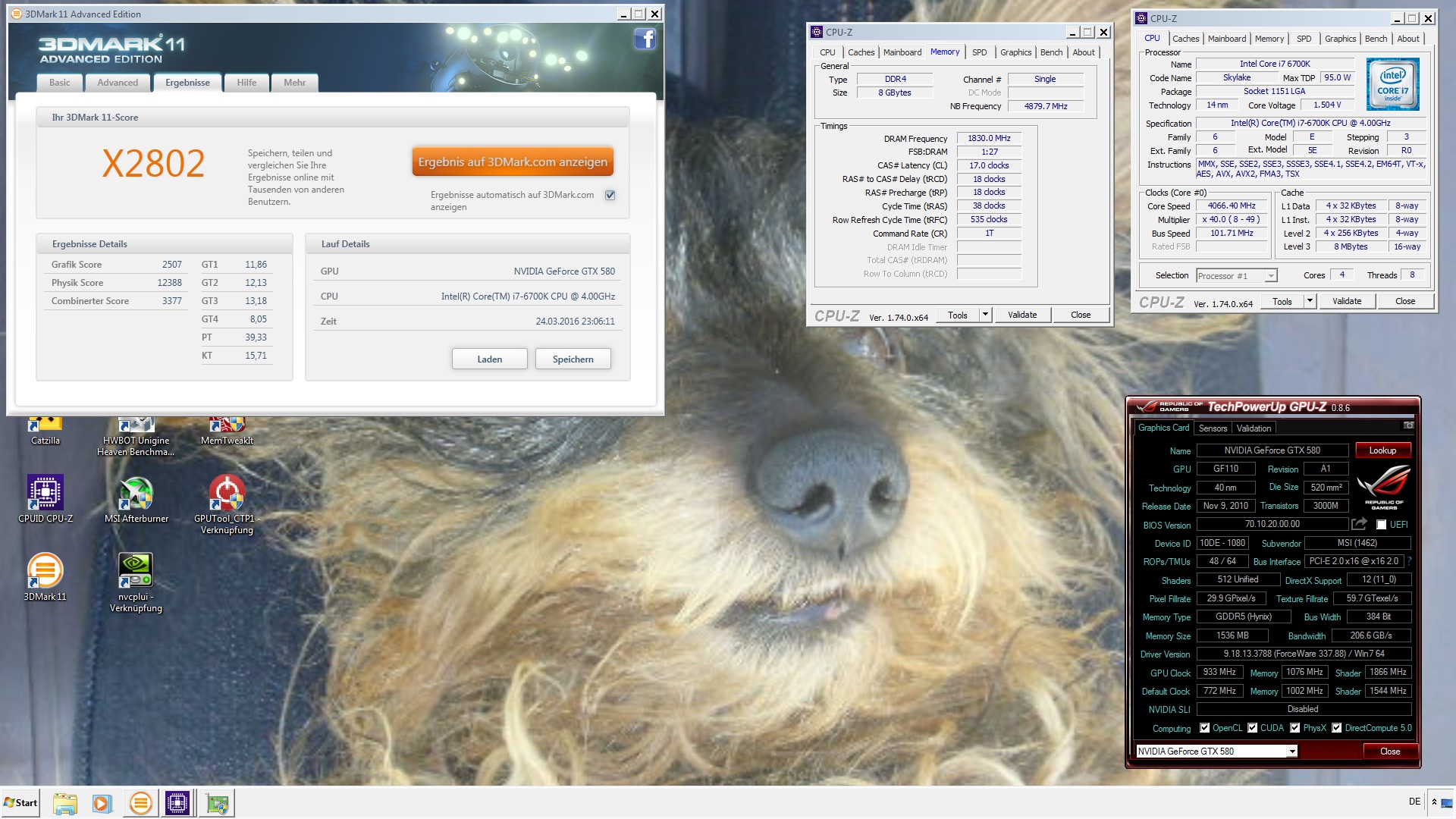Click the Core Speed value in CPU-Z
The image size is (1456, 819).
tap(1232, 206)
